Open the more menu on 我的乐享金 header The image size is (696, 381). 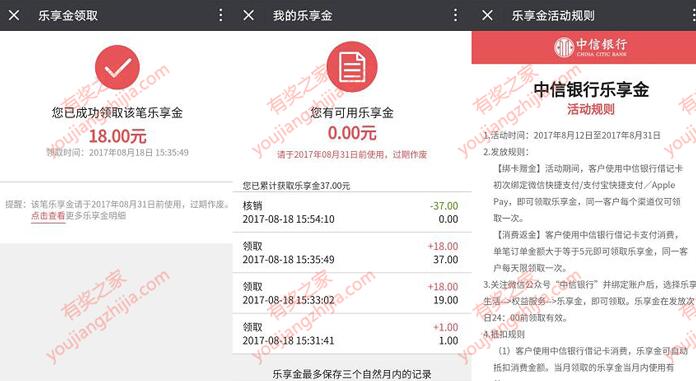tap(455, 16)
